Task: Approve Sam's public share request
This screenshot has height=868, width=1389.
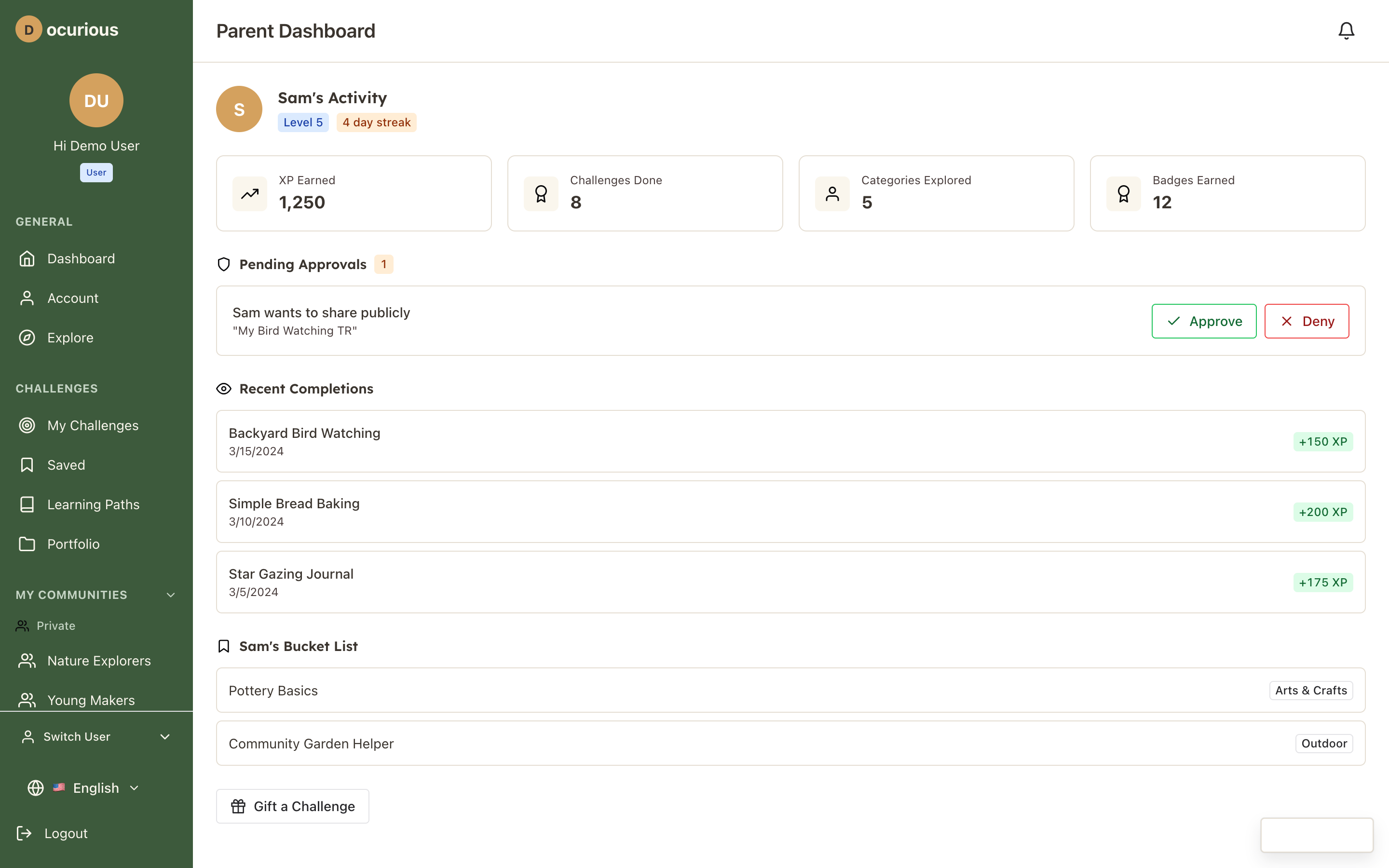Action: 1204,321
